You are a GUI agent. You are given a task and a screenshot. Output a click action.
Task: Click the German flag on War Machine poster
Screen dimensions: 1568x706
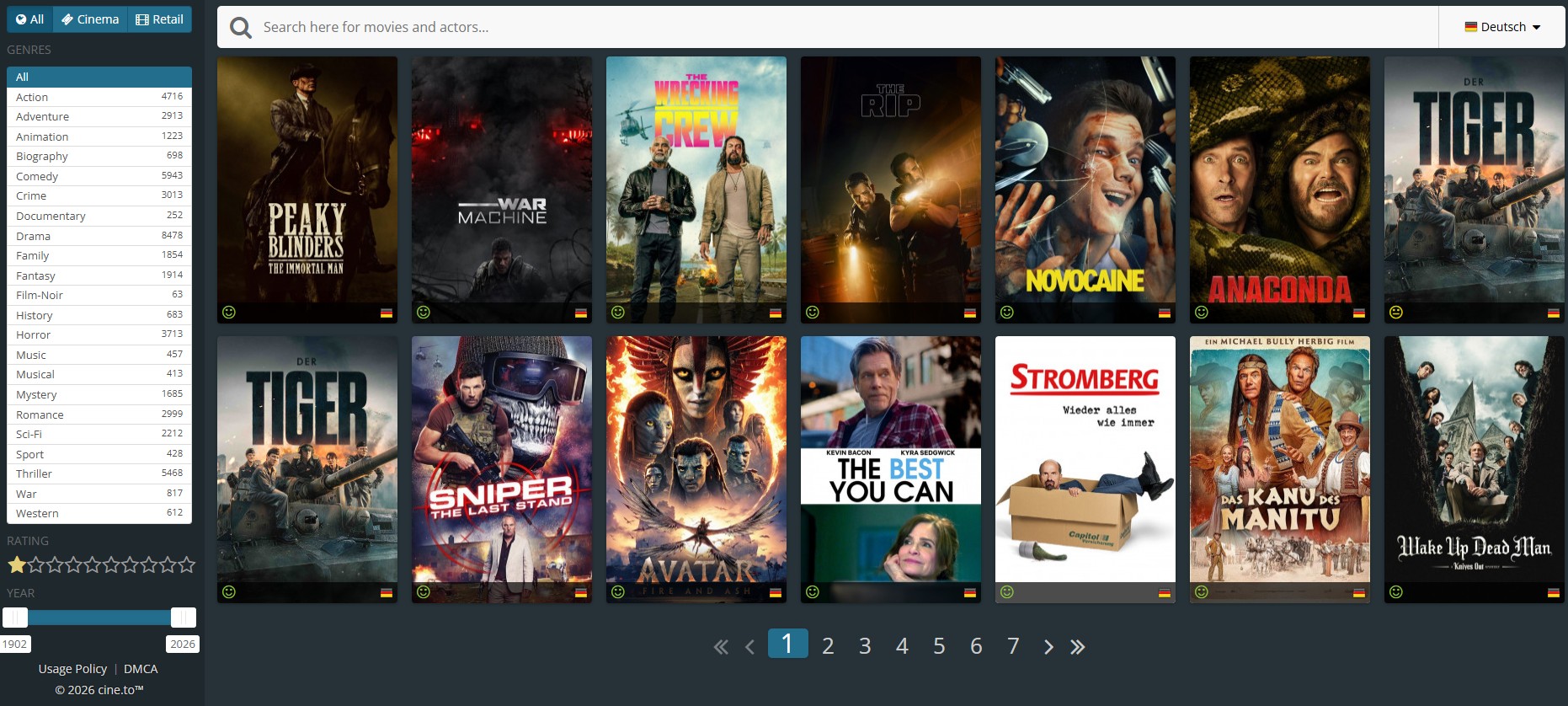pos(581,313)
